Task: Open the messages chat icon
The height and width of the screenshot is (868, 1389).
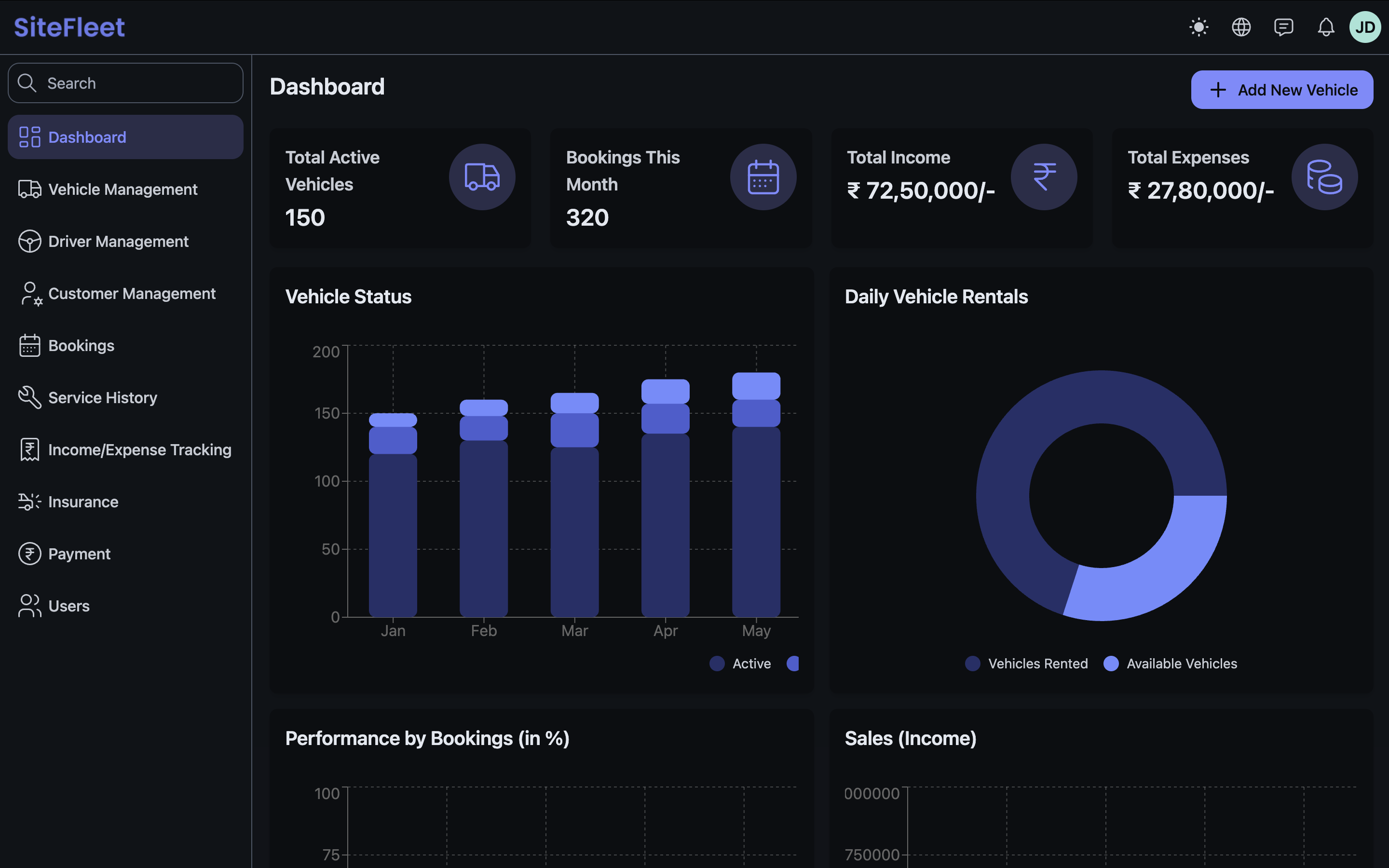Action: (x=1283, y=27)
